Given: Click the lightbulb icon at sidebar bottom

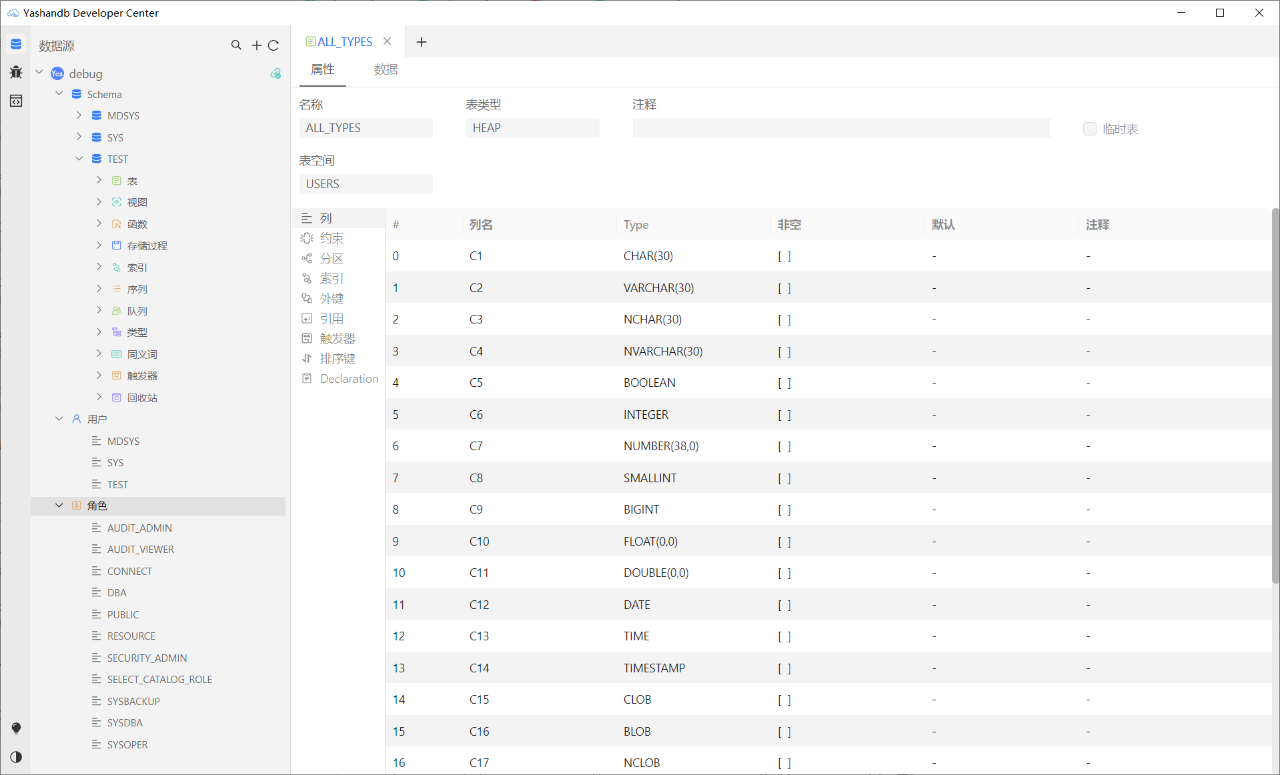Looking at the screenshot, I should pyautogui.click(x=16, y=728).
